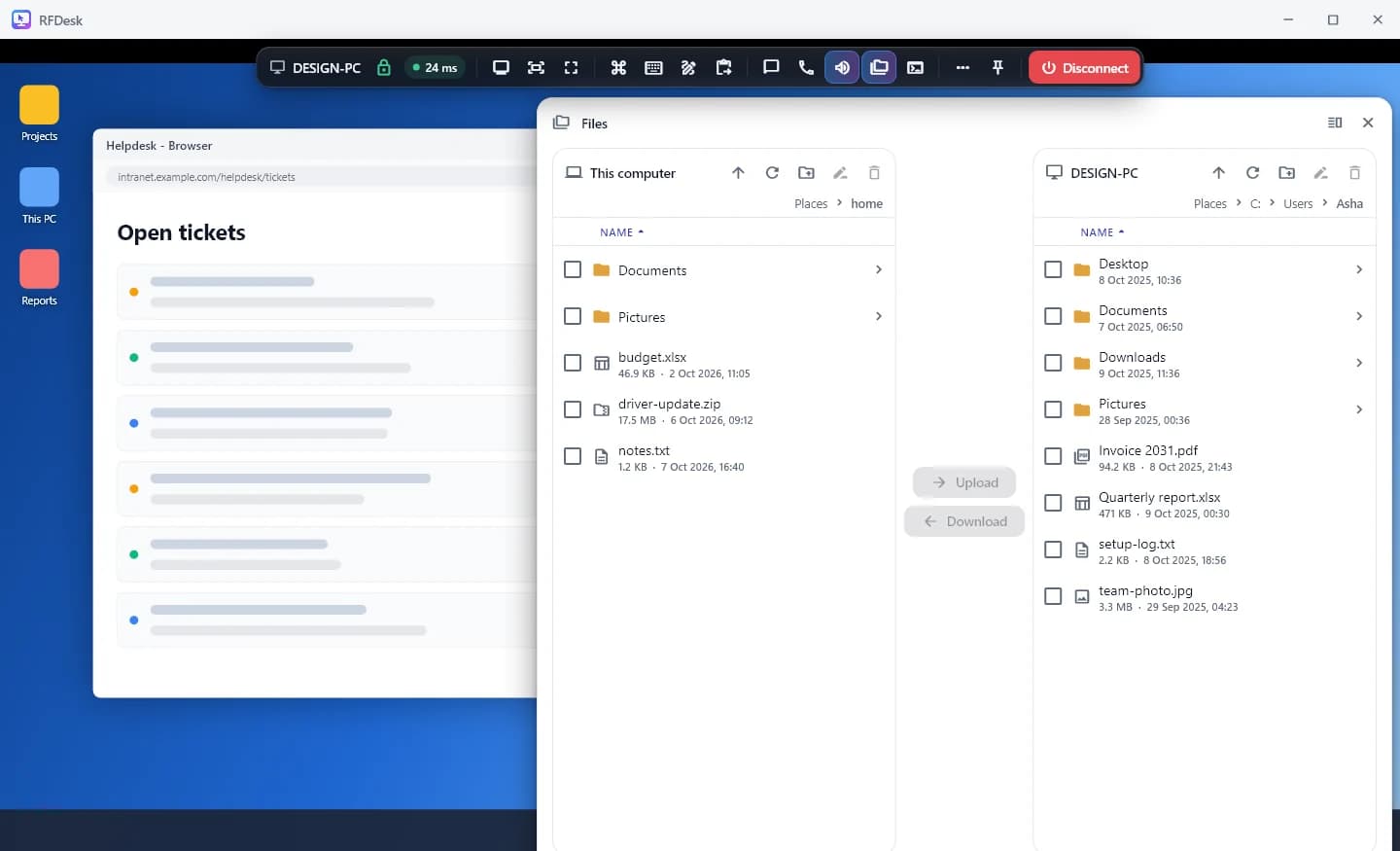The image size is (1400, 851).
Task: Expand the remote Downloads folder chevron
Action: (1358, 363)
